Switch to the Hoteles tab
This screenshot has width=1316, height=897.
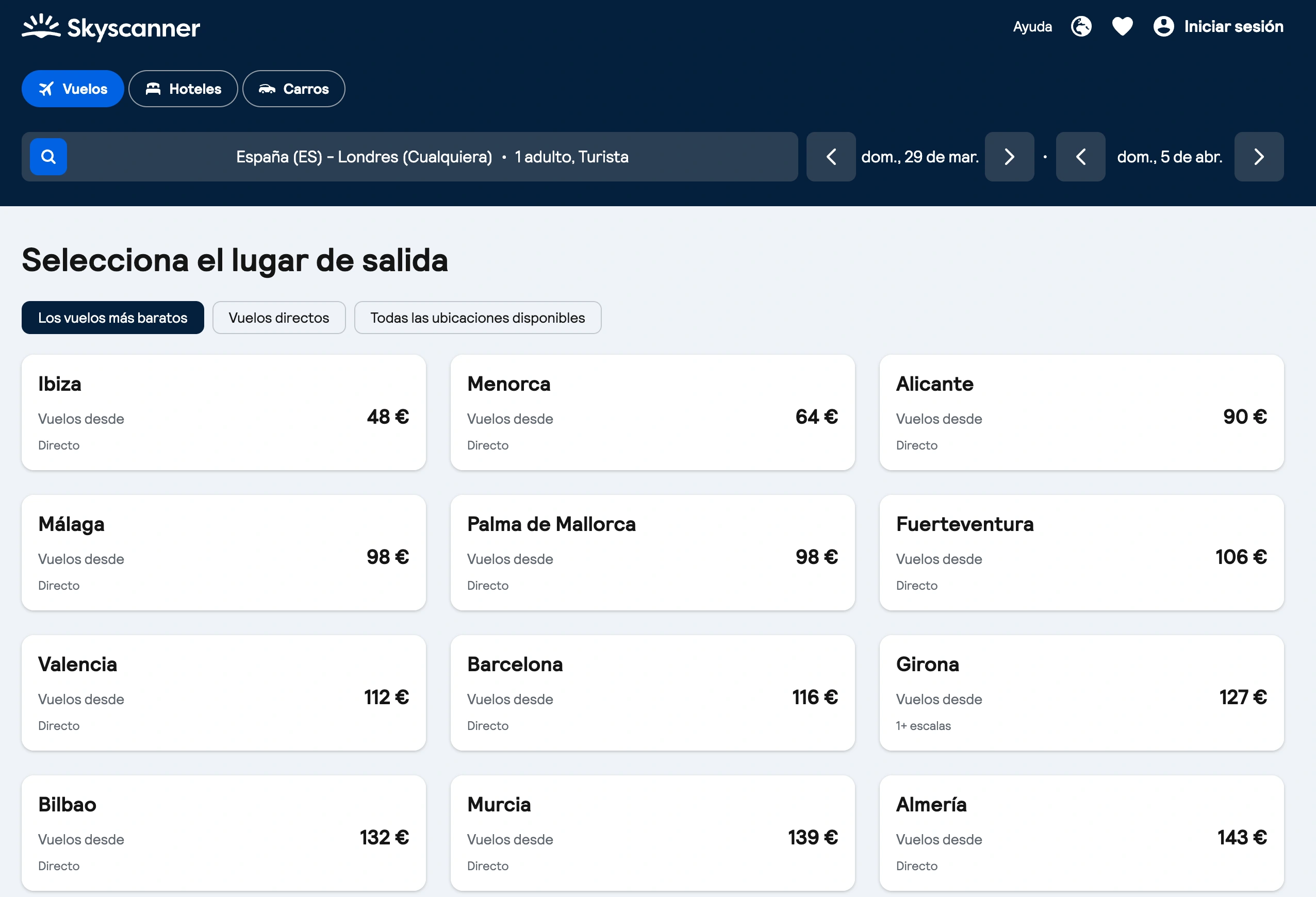pos(183,88)
